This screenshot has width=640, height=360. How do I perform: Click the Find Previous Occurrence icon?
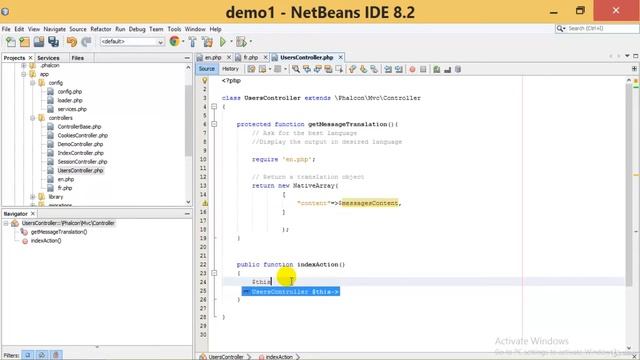point(307,69)
